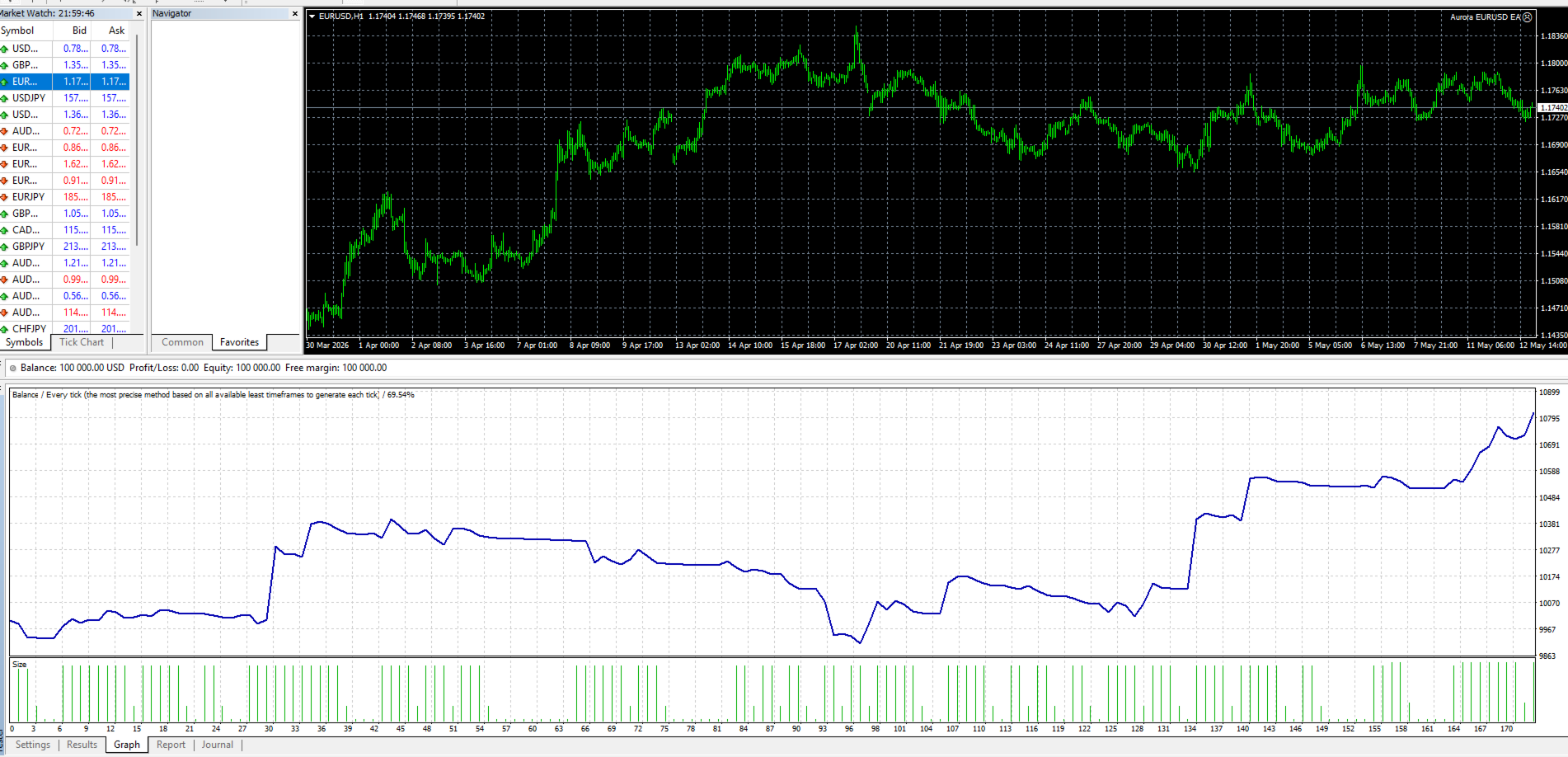Click the green arrow icon beside CHFJPY
The width and height of the screenshot is (1568, 757).
point(4,329)
